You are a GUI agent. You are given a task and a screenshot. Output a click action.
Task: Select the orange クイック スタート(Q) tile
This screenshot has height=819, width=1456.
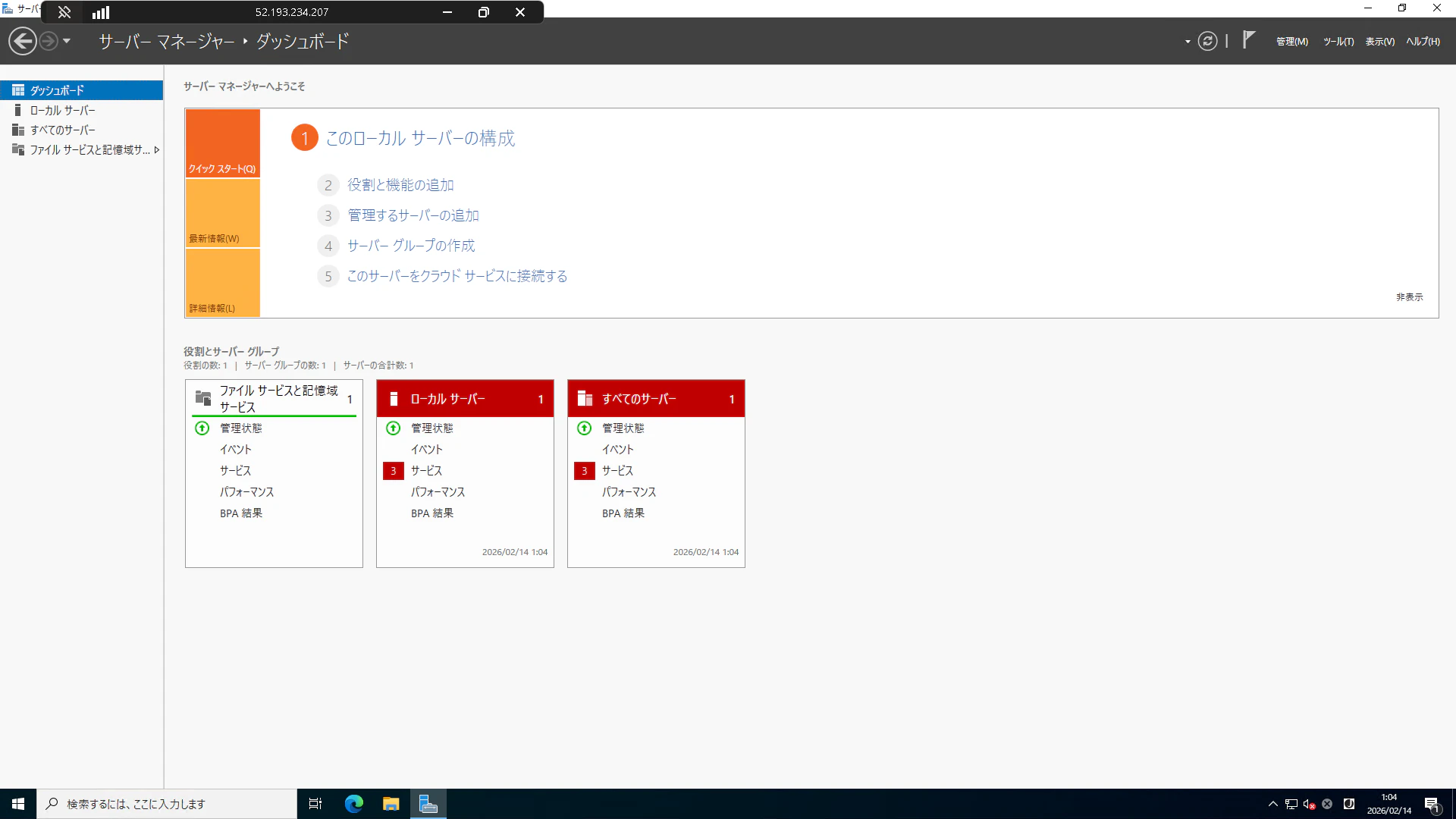tap(222, 143)
